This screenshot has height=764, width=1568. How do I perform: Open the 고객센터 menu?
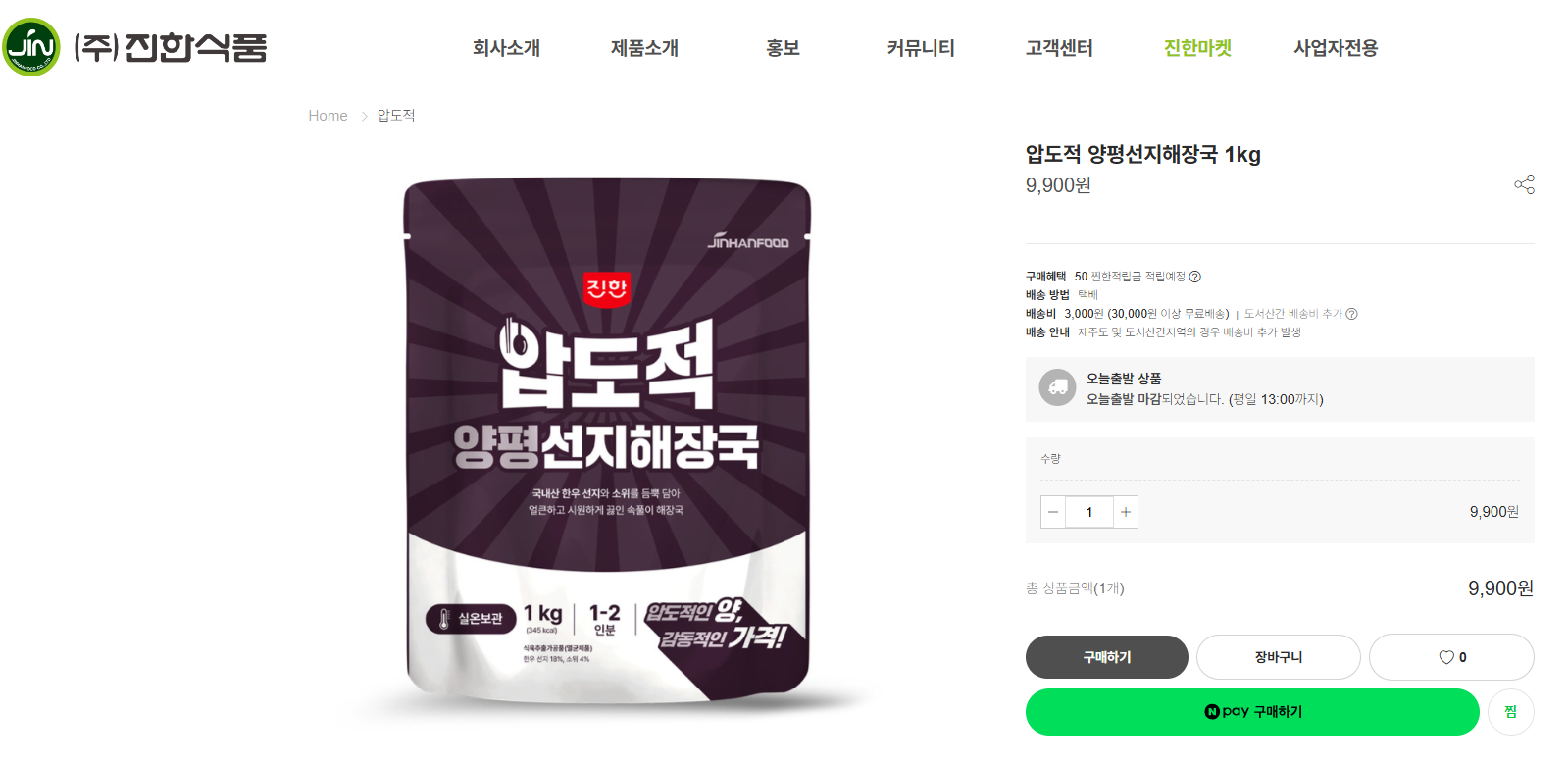(1059, 48)
